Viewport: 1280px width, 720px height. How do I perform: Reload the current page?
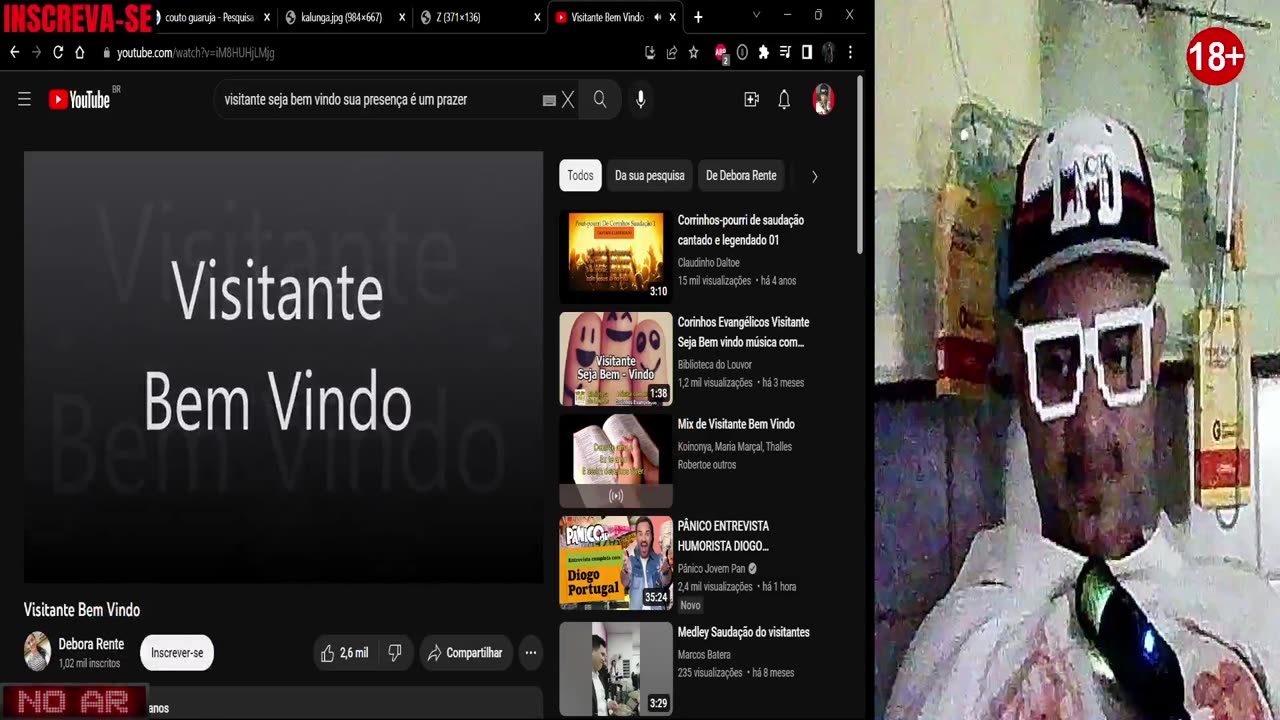[x=58, y=52]
